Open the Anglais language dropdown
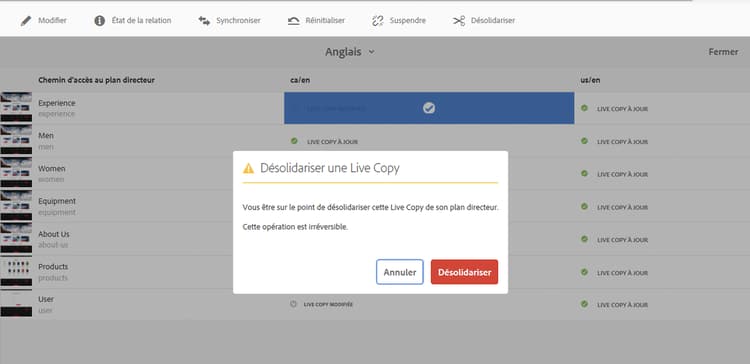Image resolution: width=750 pixels, height=364 pixels. 350,52
